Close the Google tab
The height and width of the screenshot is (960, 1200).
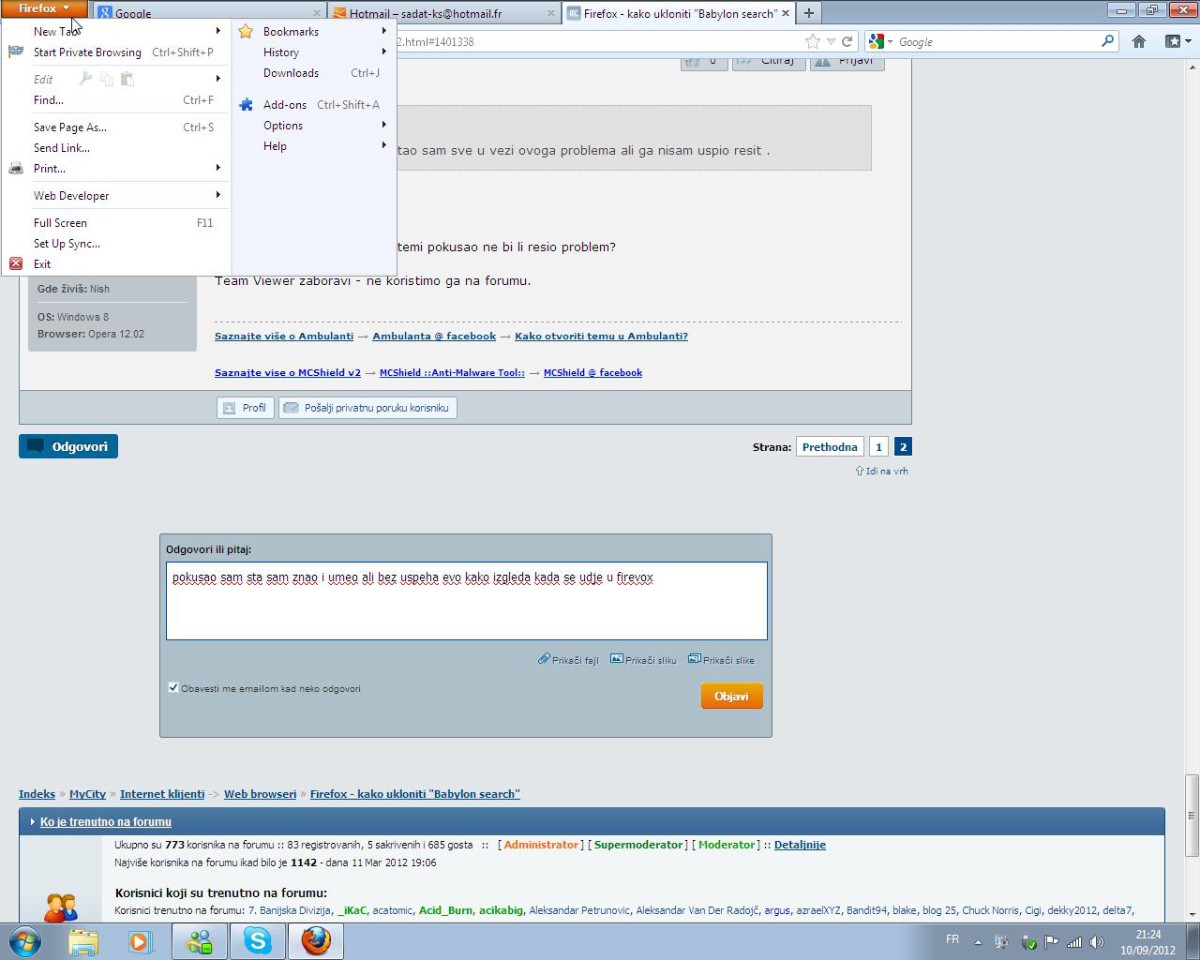[x=317, y=14]
